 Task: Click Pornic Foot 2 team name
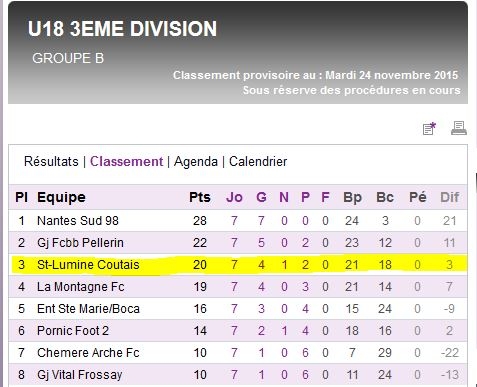(73, 331)
